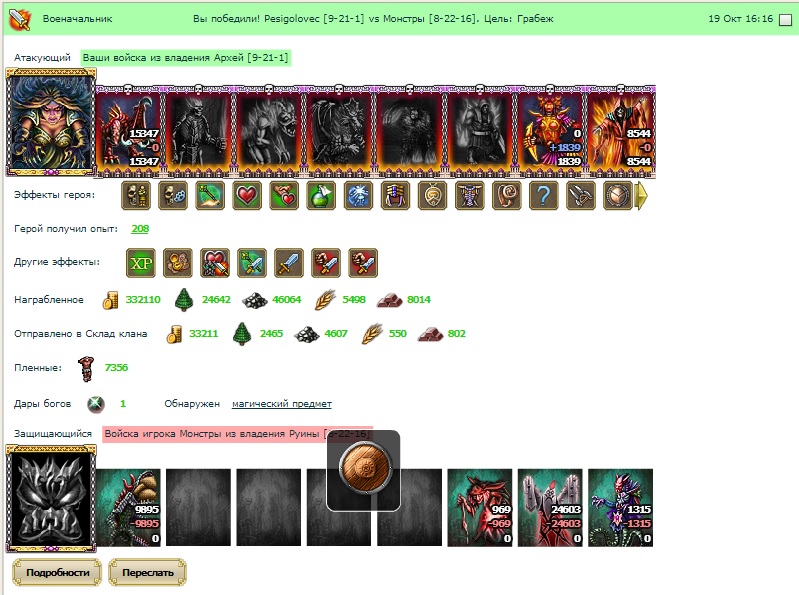The width and height of the screenshot is (799, 595).
Task: Click the green potion flask effect icon
Action: tap(322, 196)
